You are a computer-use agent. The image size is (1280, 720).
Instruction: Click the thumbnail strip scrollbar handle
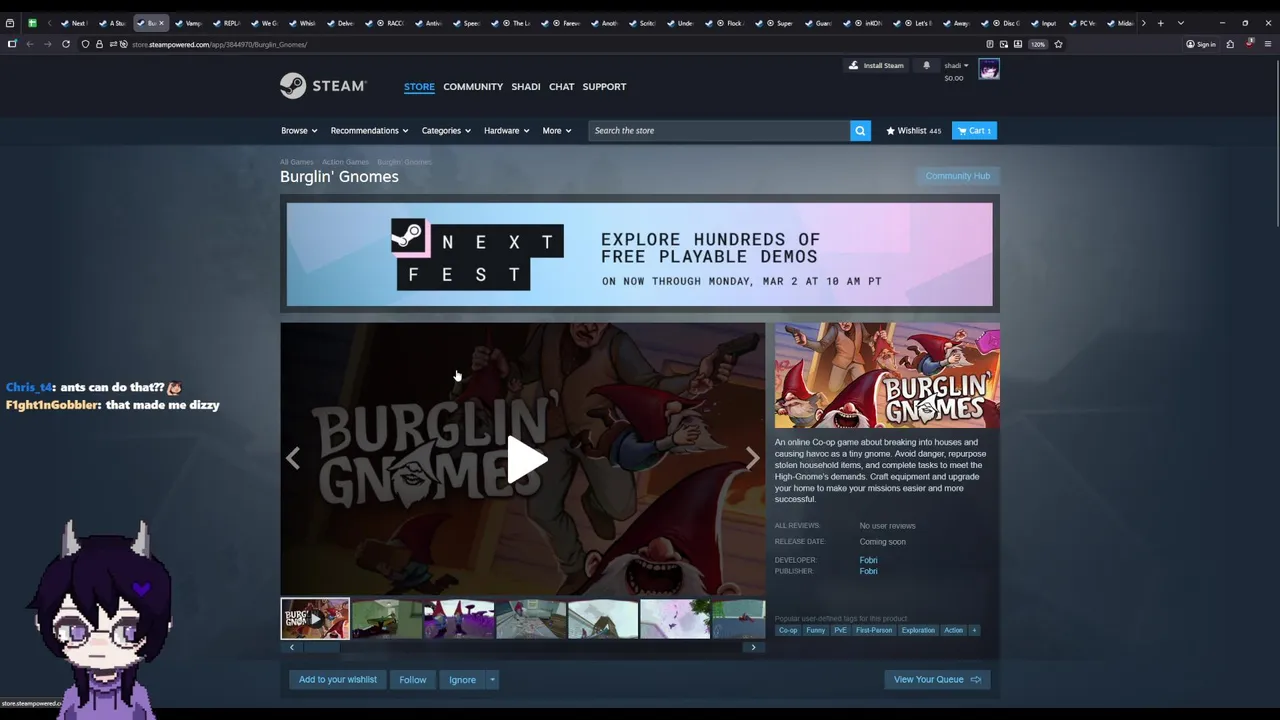tap(322, 648)
